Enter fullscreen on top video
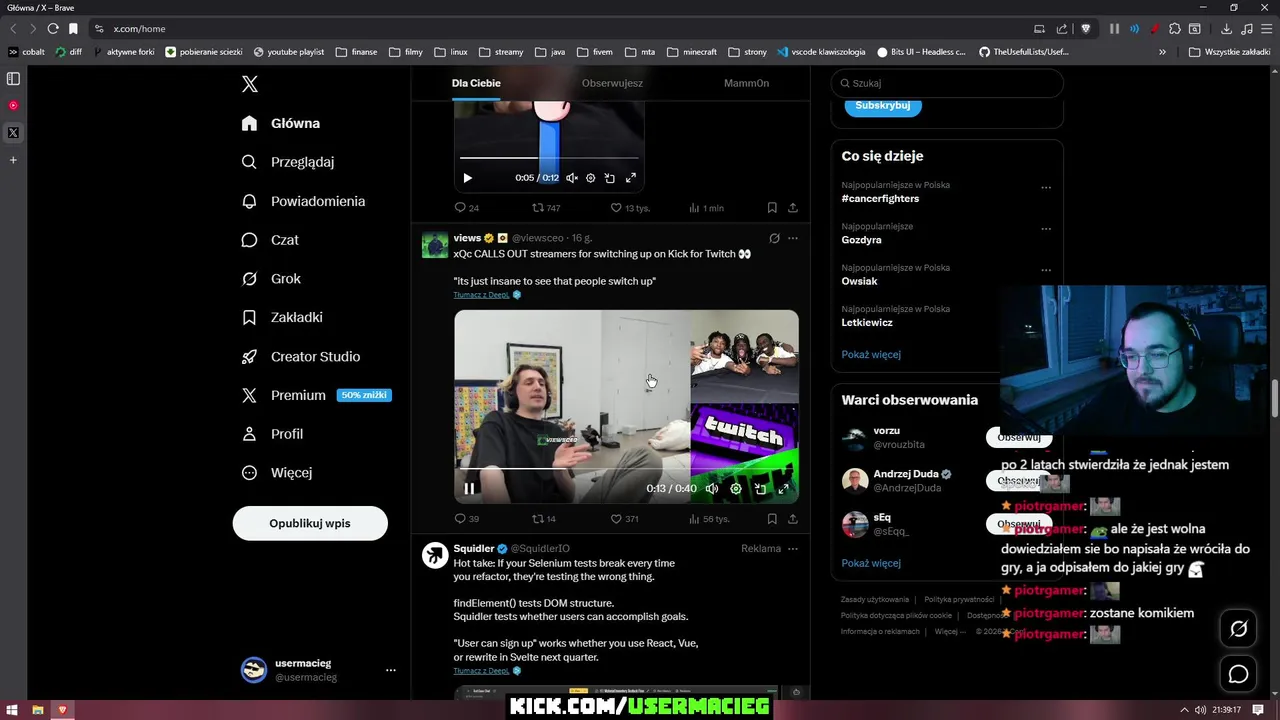 pyautogui.click(x=631, y=178)
